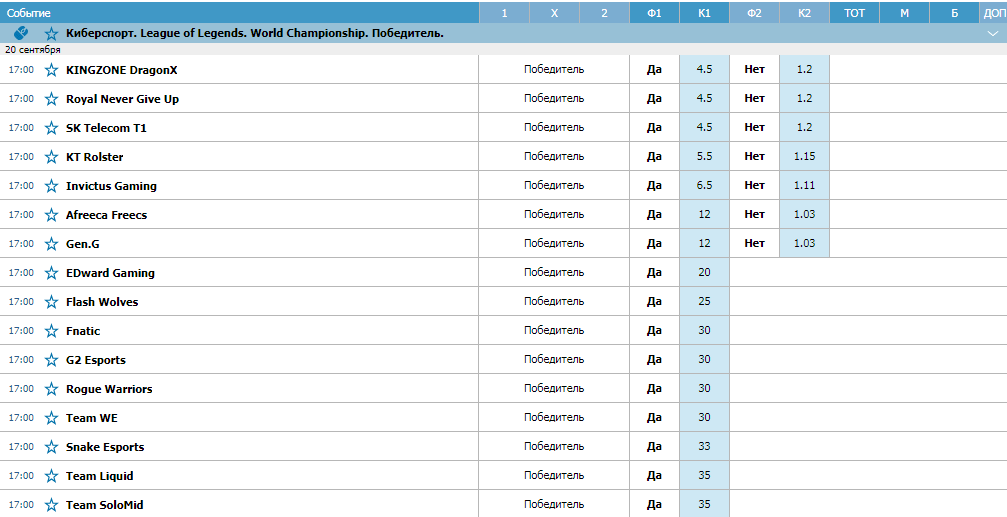Select 30 odds for Rogue Warriors

point(705,388)
